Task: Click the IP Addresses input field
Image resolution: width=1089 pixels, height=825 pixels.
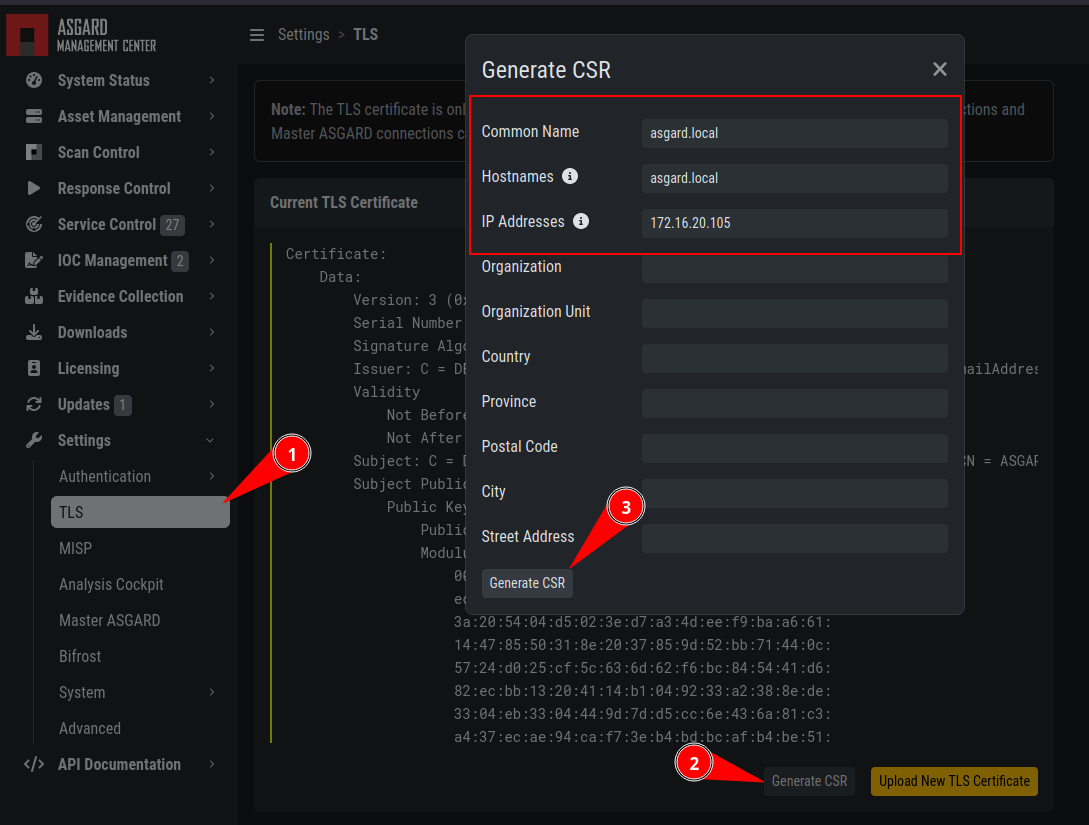Action: point(795,223)
